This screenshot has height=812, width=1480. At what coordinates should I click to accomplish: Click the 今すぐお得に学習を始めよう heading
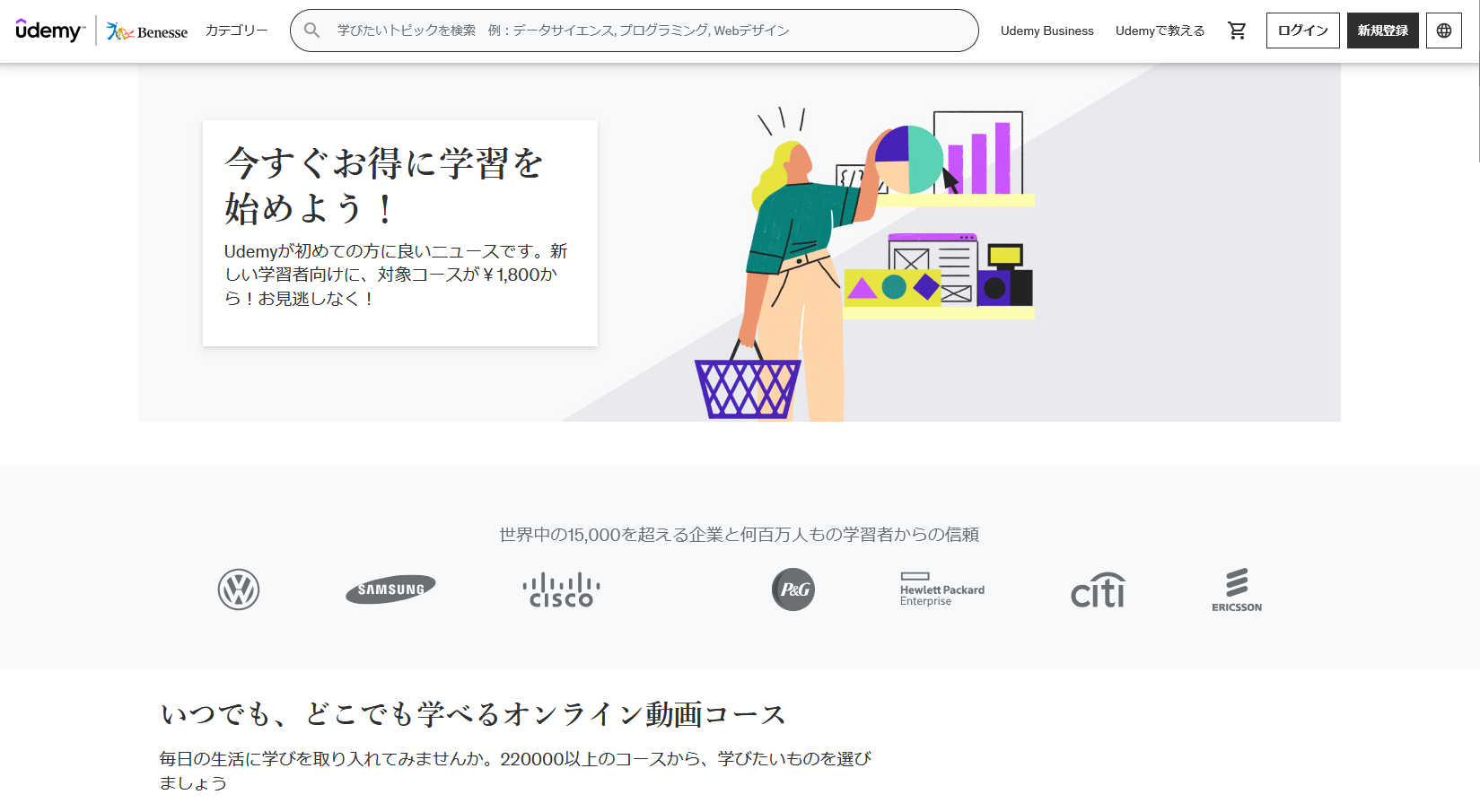point(384,185)
